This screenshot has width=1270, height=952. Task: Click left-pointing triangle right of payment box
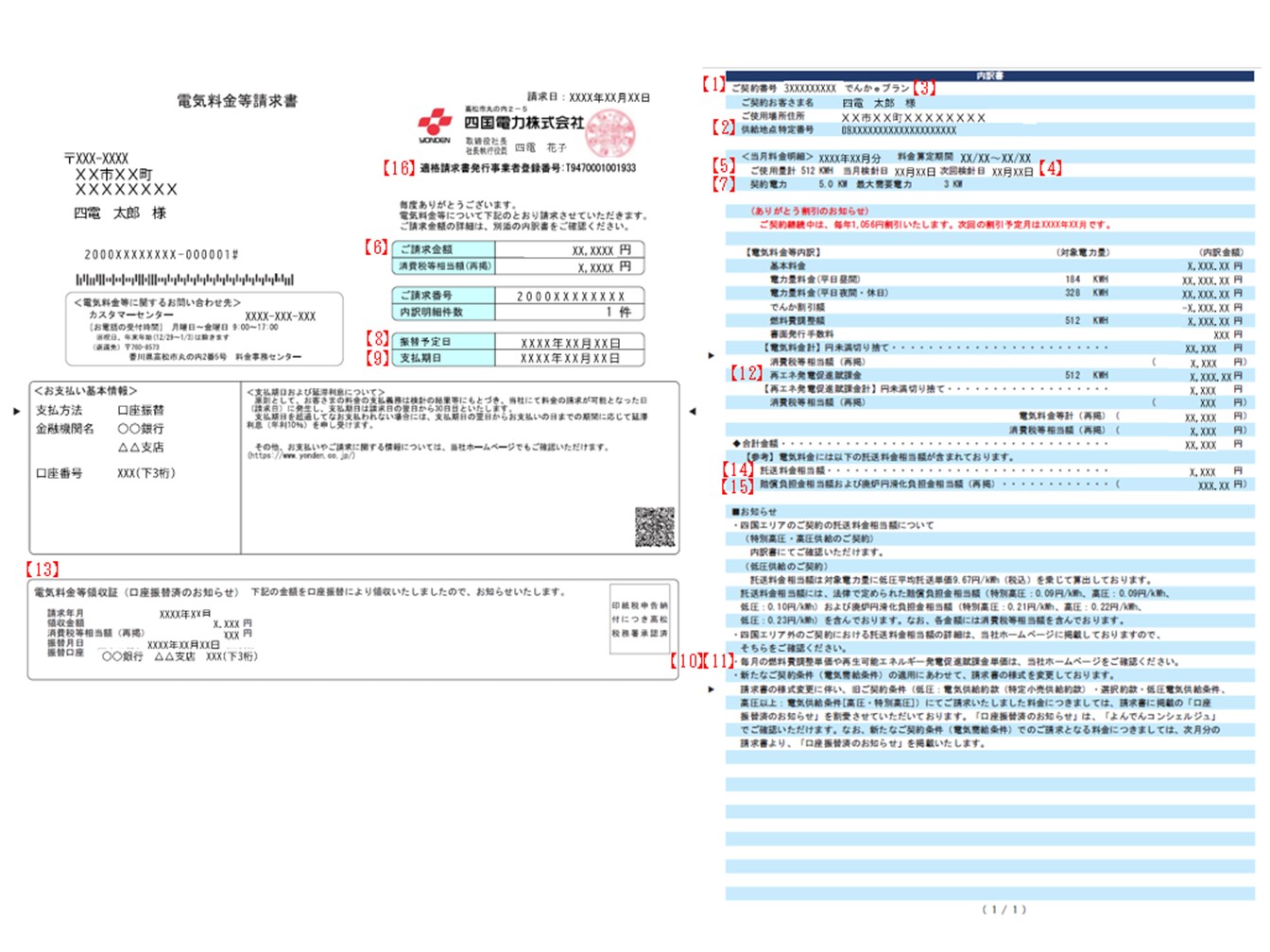pos(692,411)
